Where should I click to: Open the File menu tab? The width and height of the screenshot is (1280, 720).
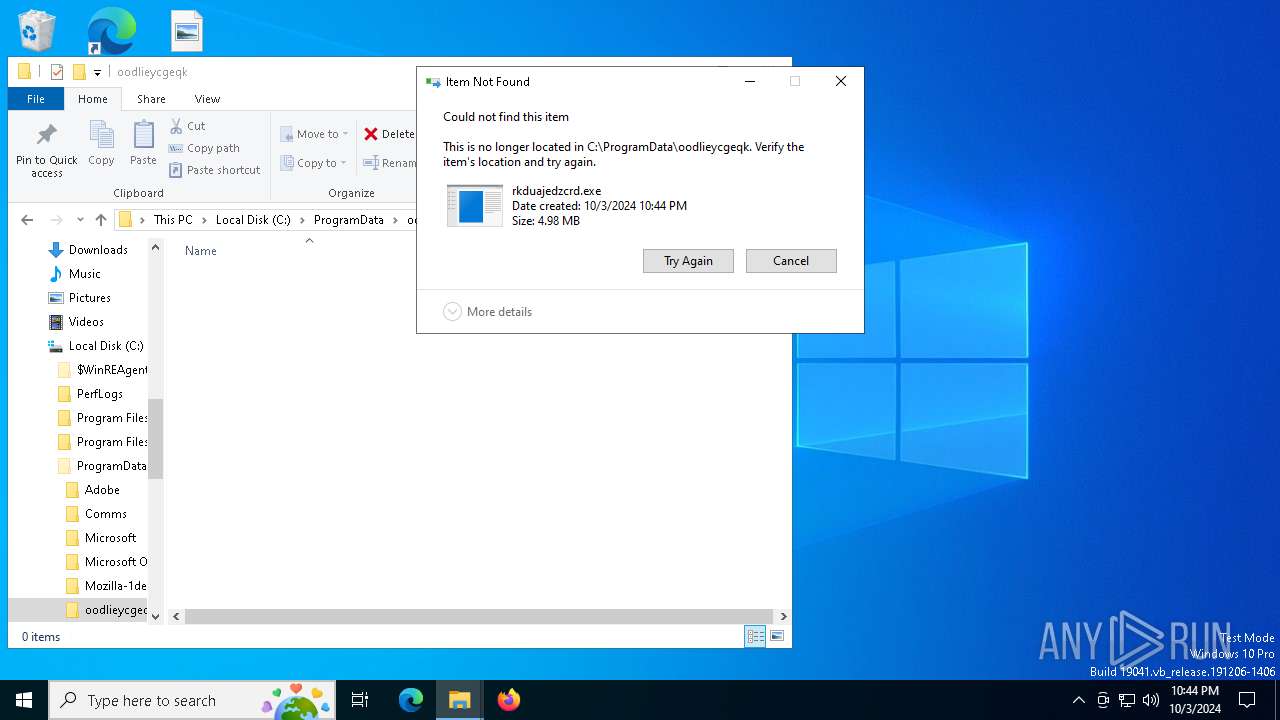pos(36,99)
